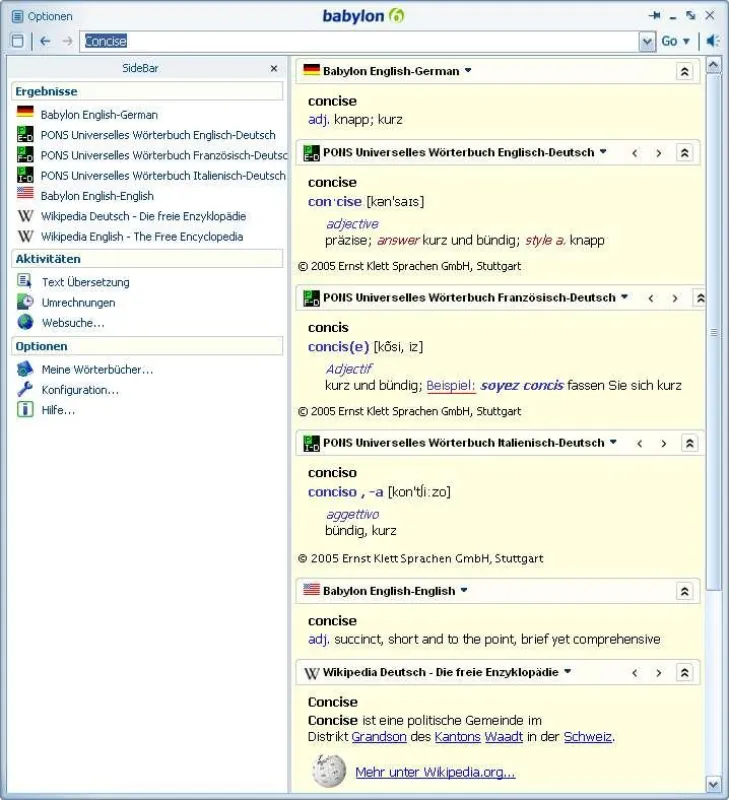The height and width of the screenshot is (800, 729).
Task: Open the search history dropdown
Action: [x=647, y=41]
